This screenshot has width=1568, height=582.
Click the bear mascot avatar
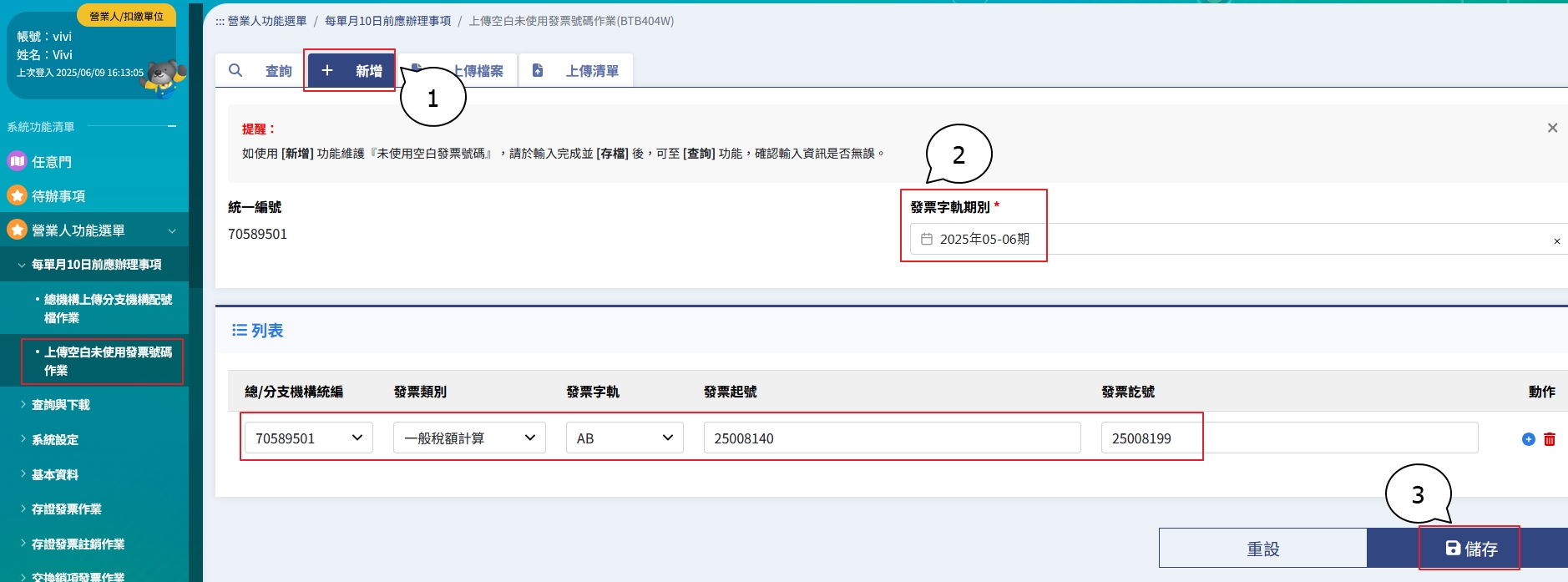point(164,77)
